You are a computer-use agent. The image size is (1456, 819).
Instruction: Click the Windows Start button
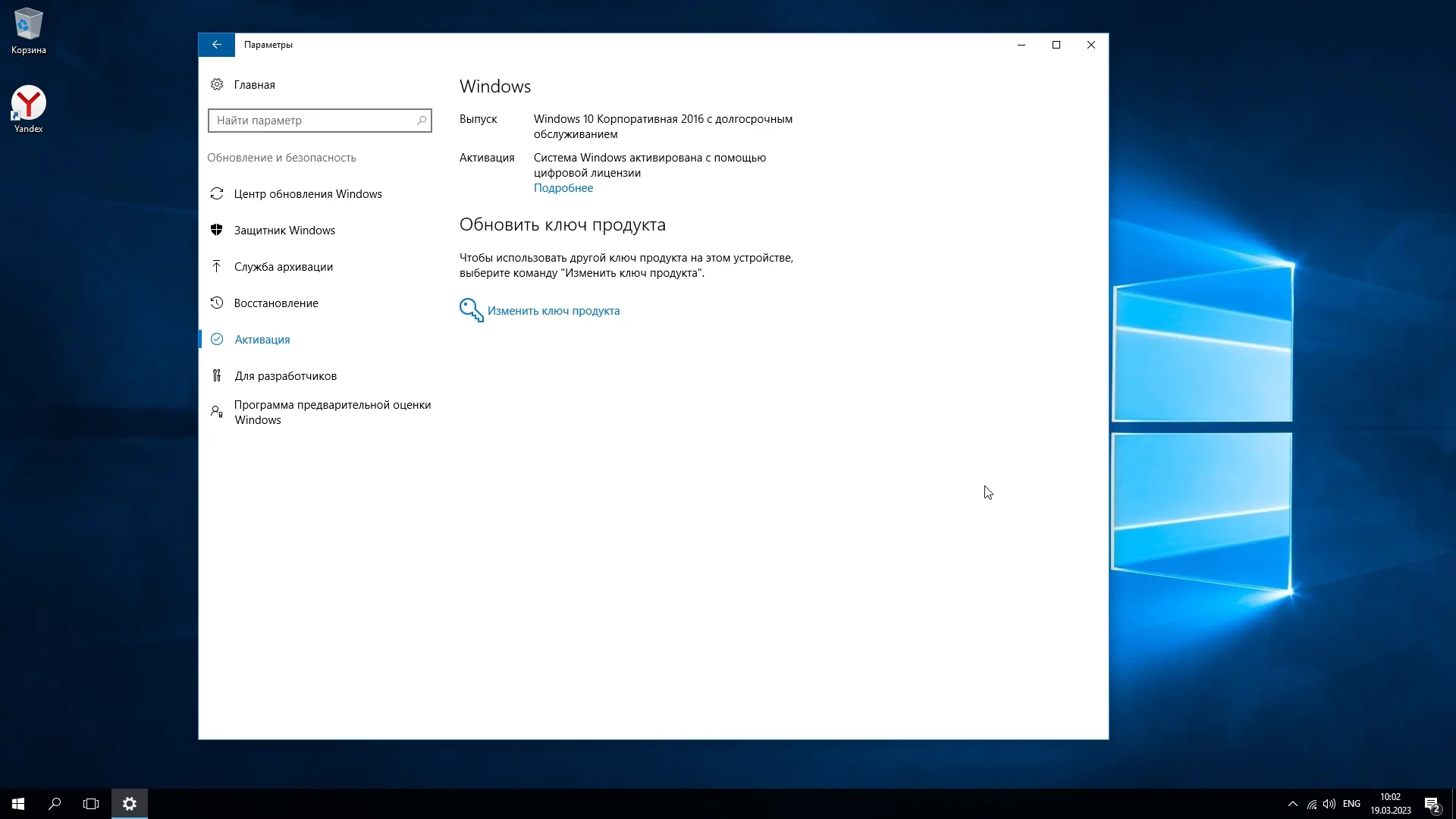coord(18,804)
